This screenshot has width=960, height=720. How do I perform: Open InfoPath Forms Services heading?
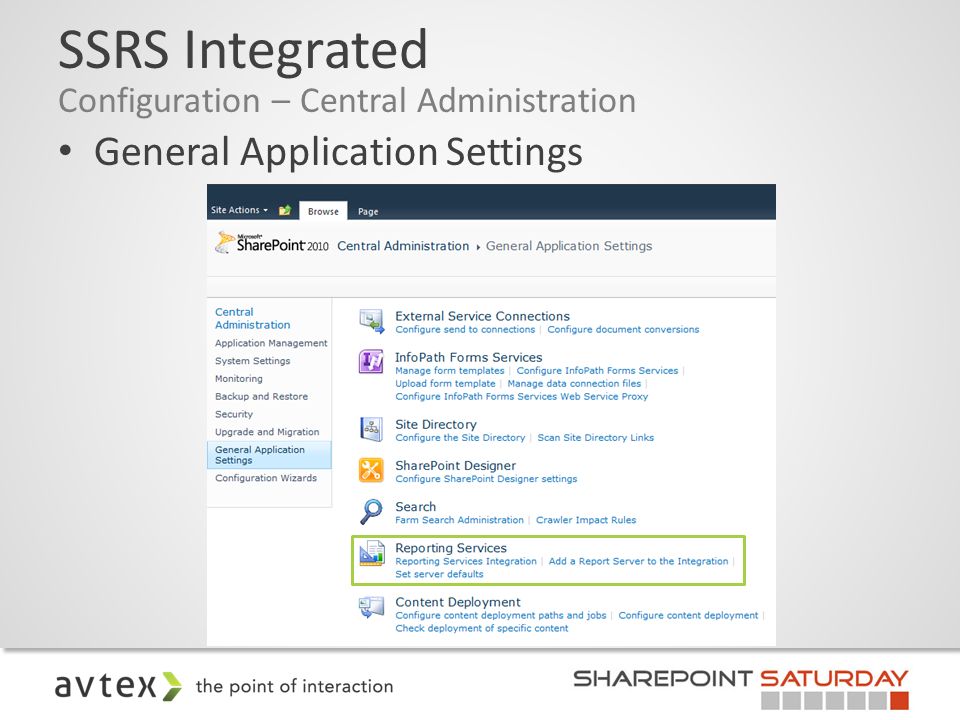(x=469, y=358)
